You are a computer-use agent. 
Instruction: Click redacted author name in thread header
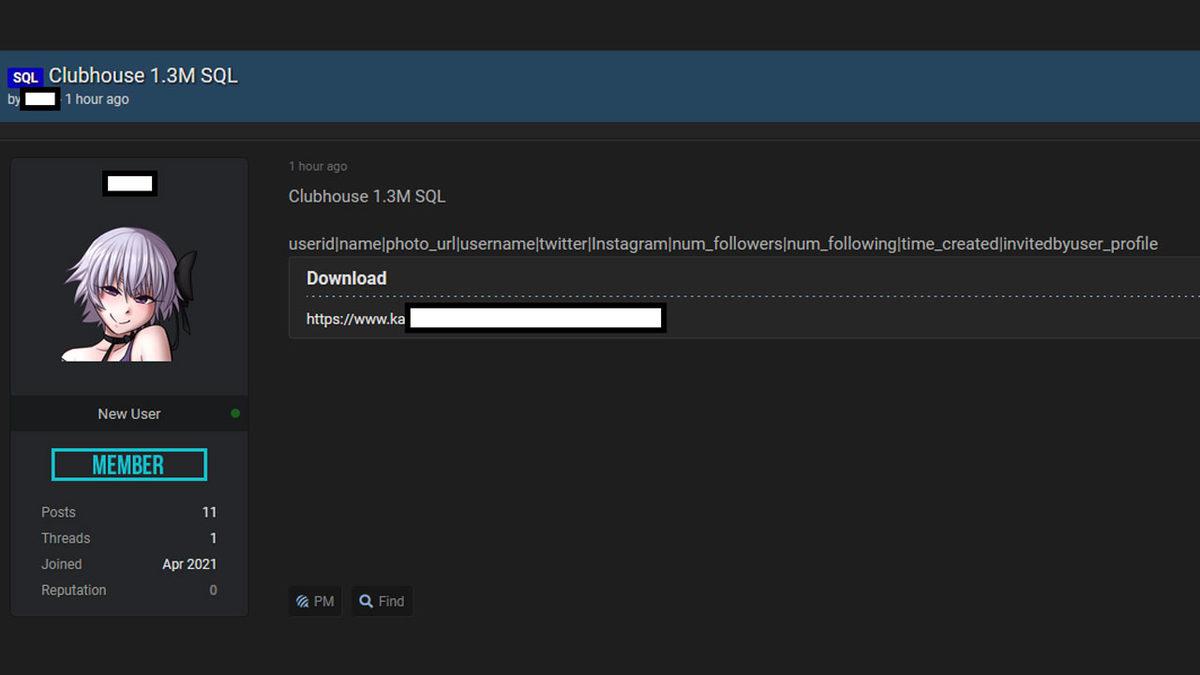[x=40, y=99]
